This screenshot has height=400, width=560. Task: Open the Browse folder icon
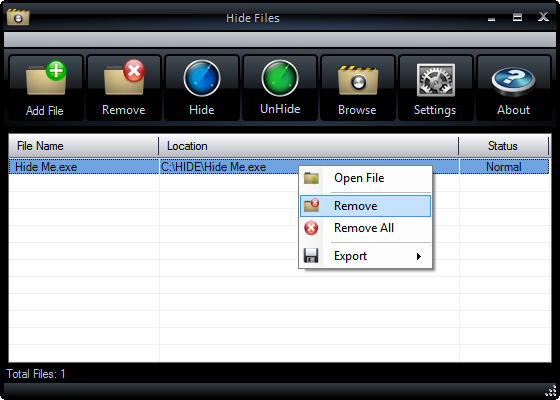point(358,80)
